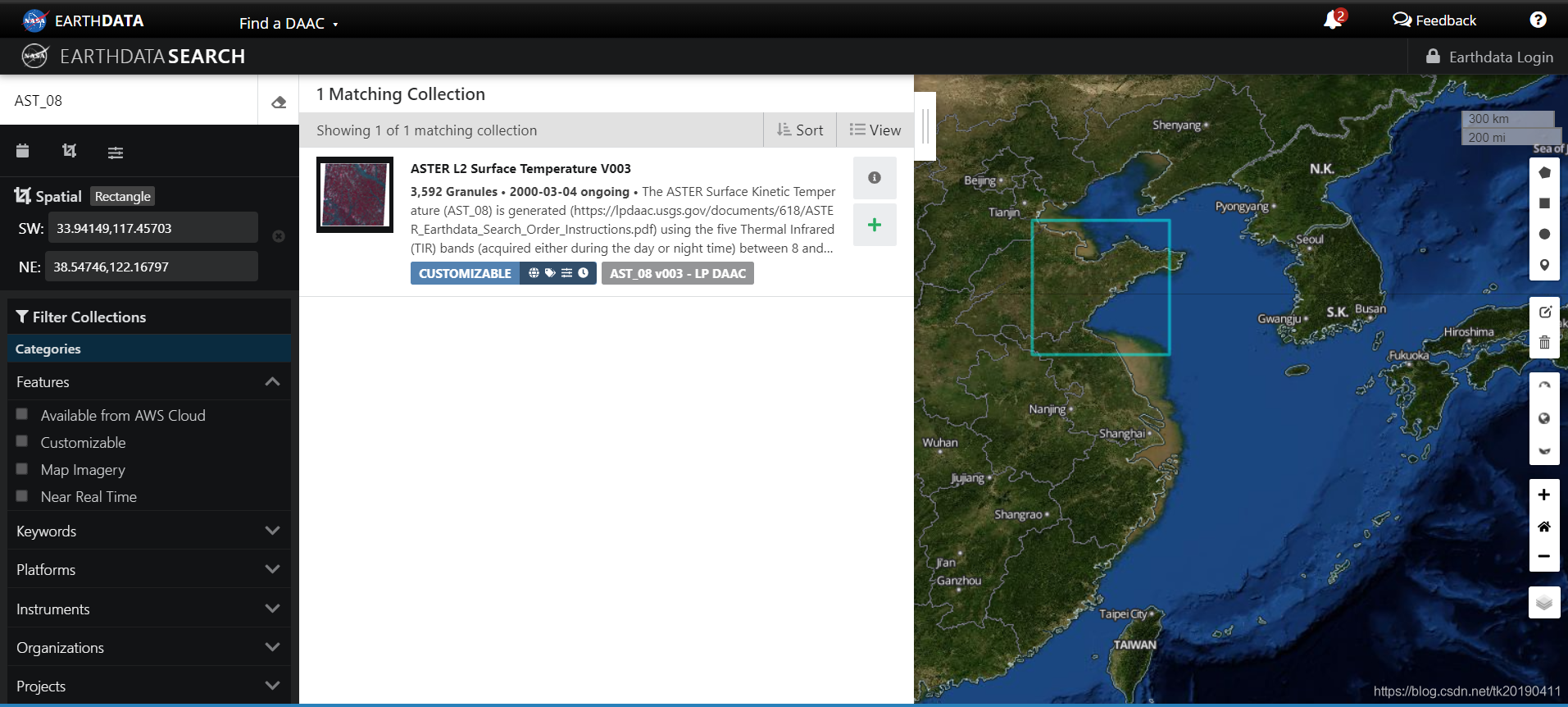Open the advanced search sliders icon

tap(116, 152)
